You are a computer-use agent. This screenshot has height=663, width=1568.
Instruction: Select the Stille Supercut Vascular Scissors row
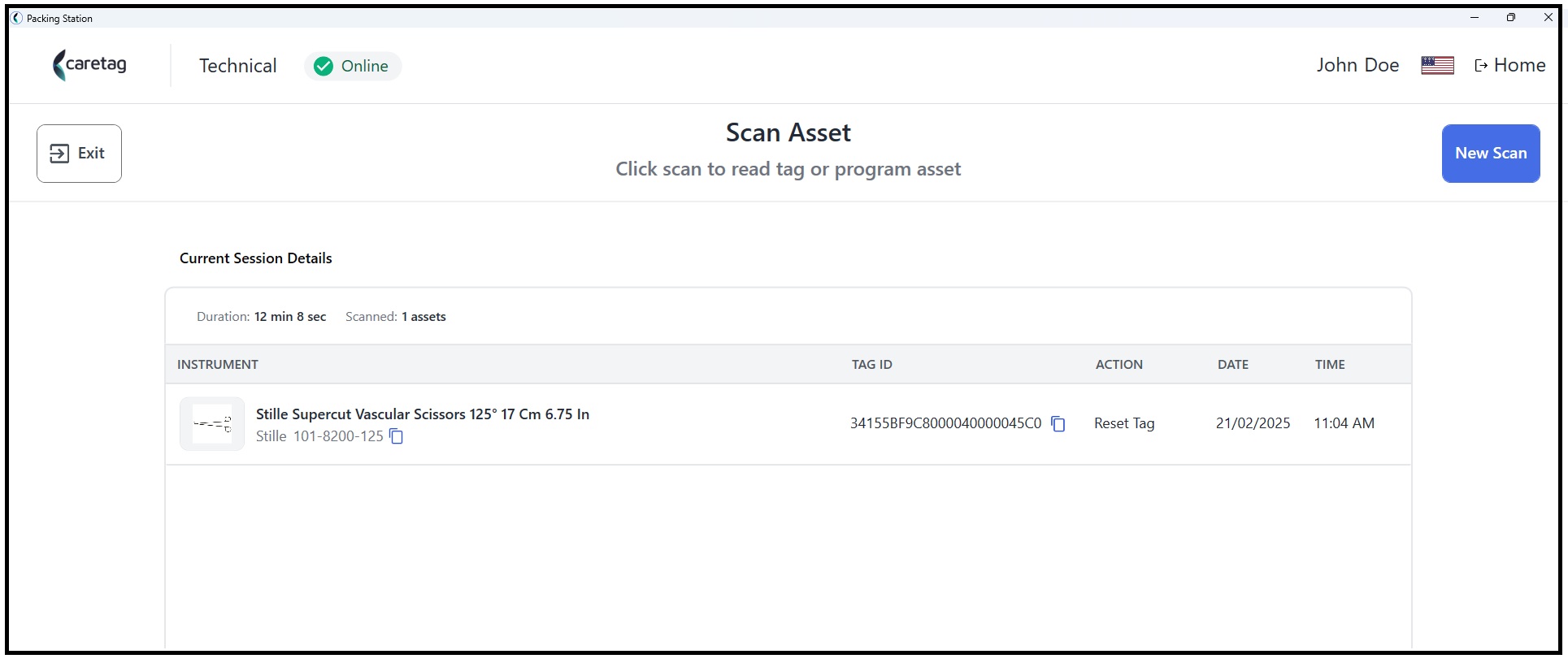pyautogui.click(x=788, y=424)
